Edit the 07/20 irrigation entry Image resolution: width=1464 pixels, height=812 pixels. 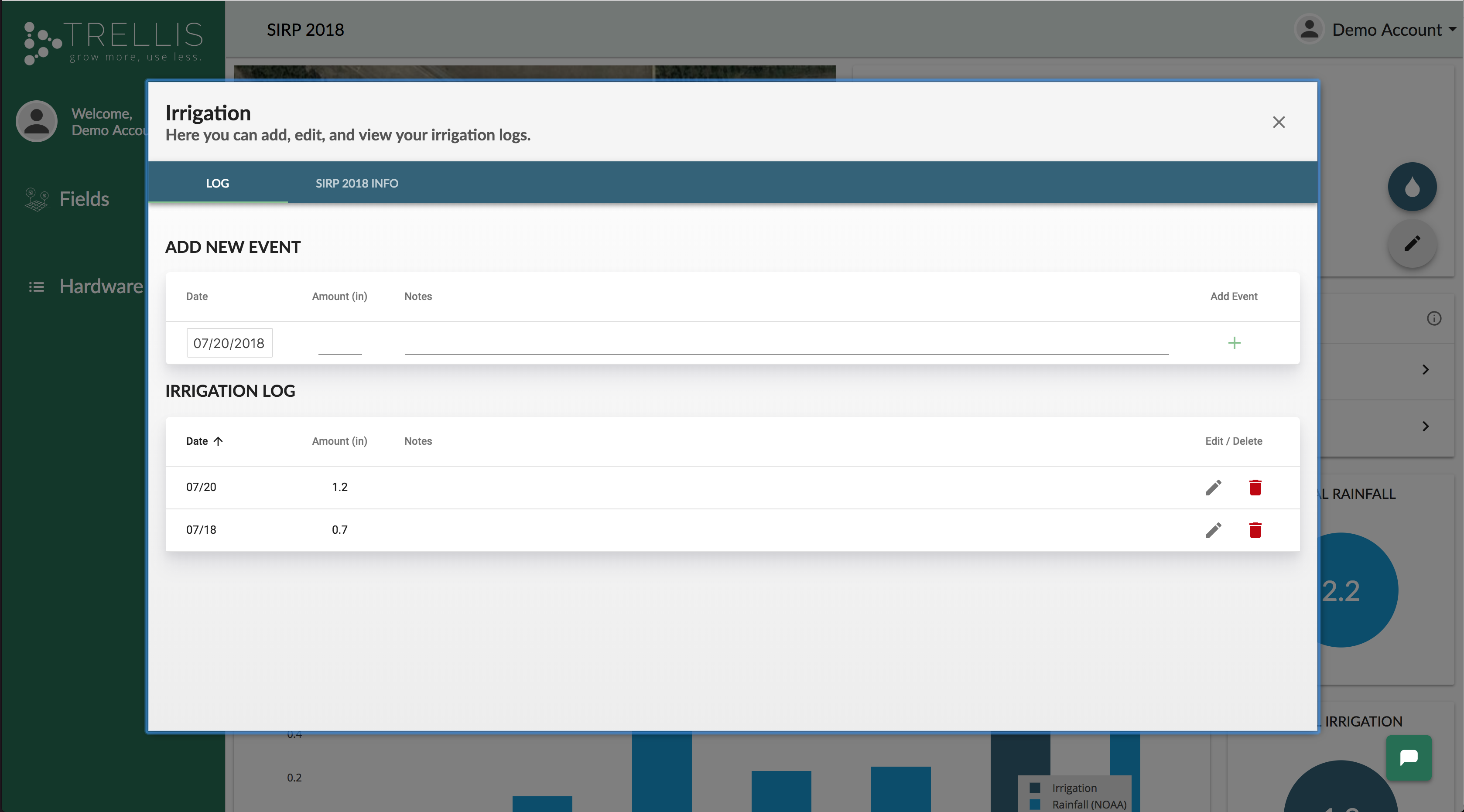tap(1213, 488)
